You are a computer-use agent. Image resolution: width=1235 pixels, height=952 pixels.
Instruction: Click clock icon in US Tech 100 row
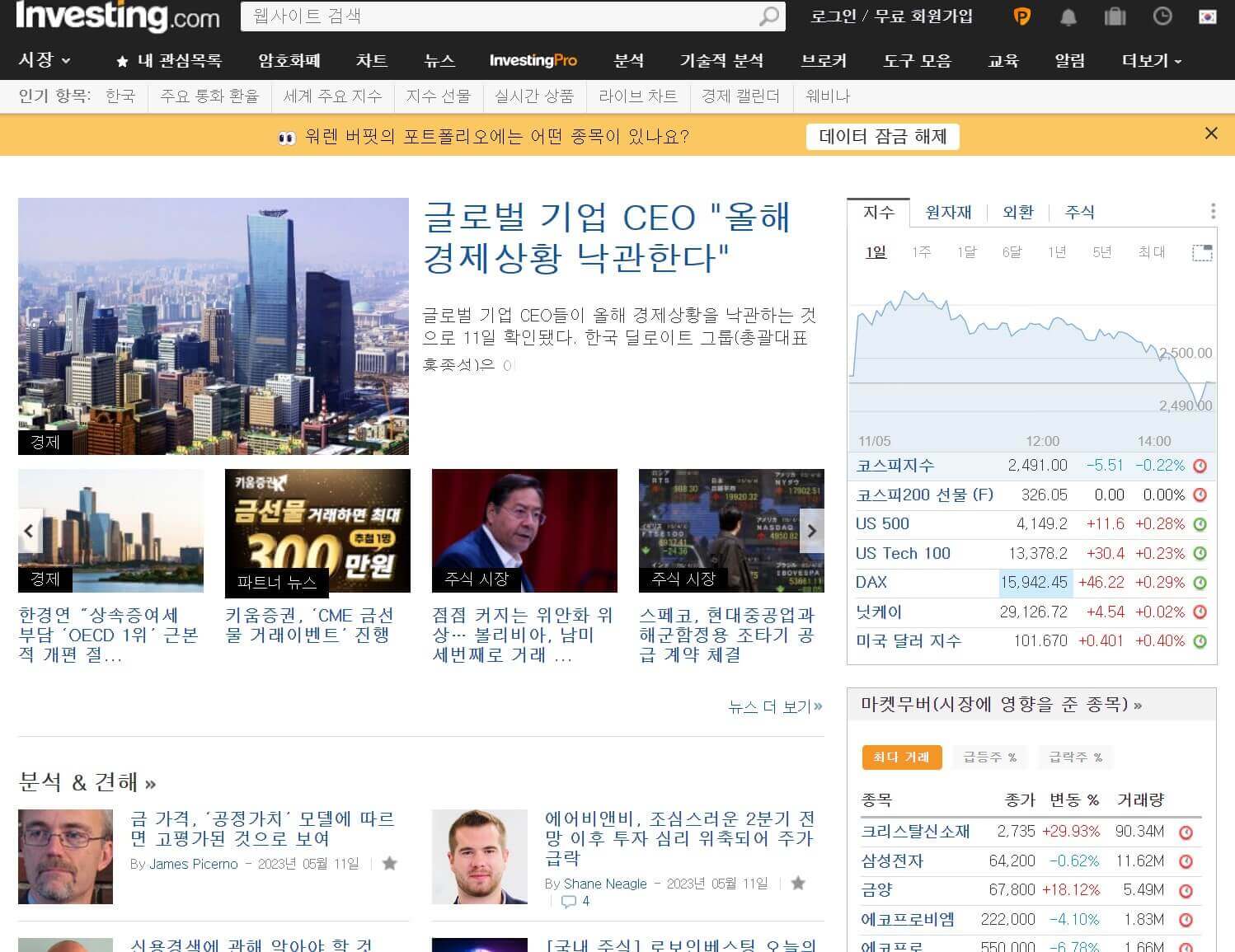1200,554
